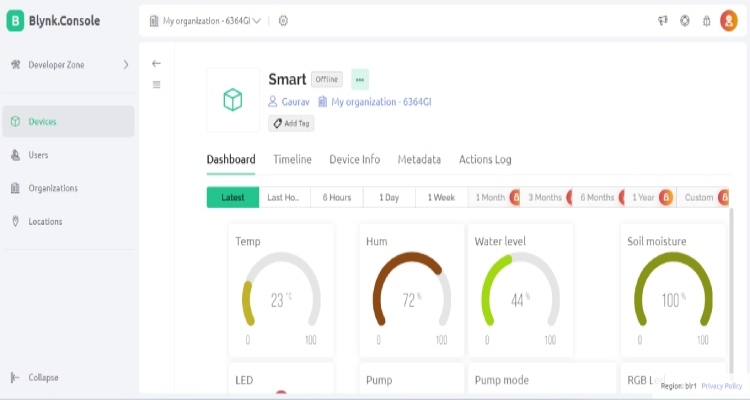This screenshot has width=750, height=400.
Task: Switch to the Device Info tab
Action: 354,159
